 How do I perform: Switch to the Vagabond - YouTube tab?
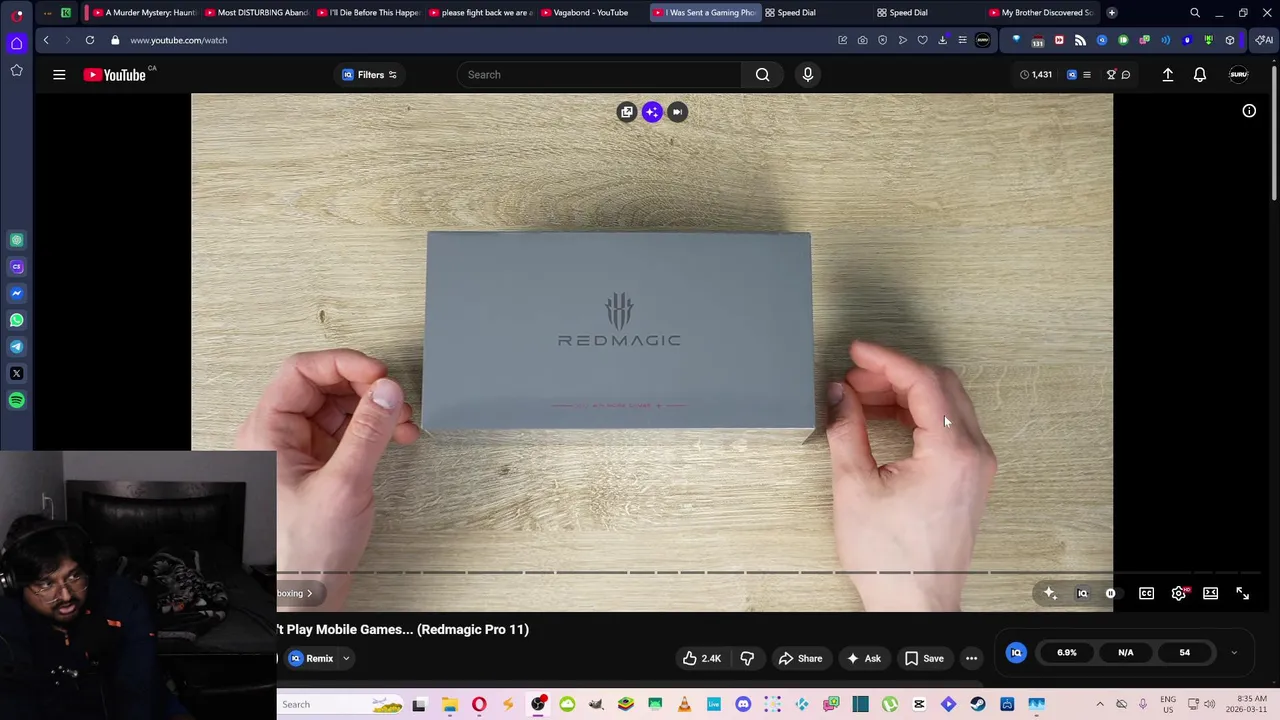pyautogui.click(x=593, y=13)
